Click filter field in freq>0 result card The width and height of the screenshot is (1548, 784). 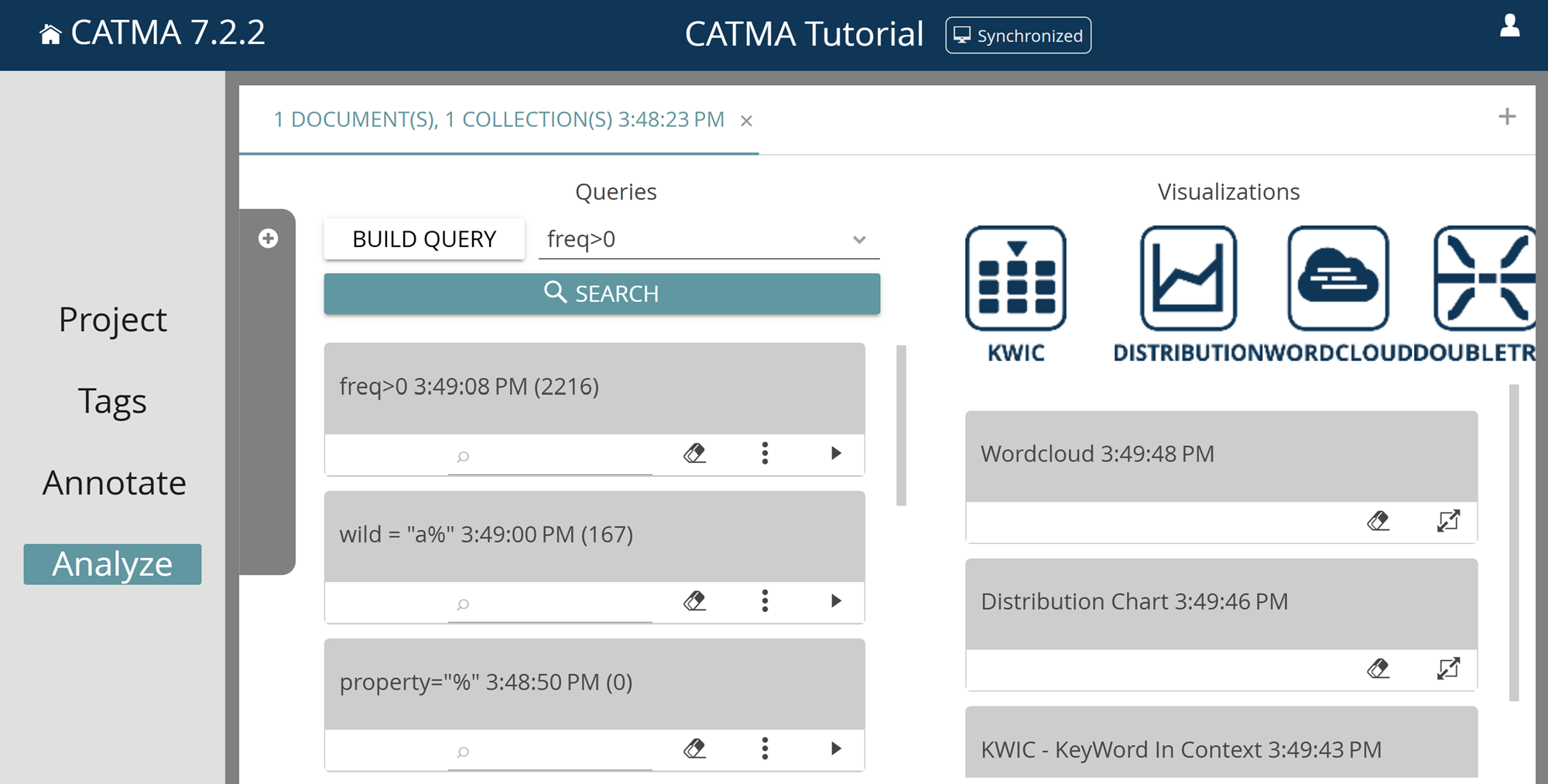tap(550, 456)
